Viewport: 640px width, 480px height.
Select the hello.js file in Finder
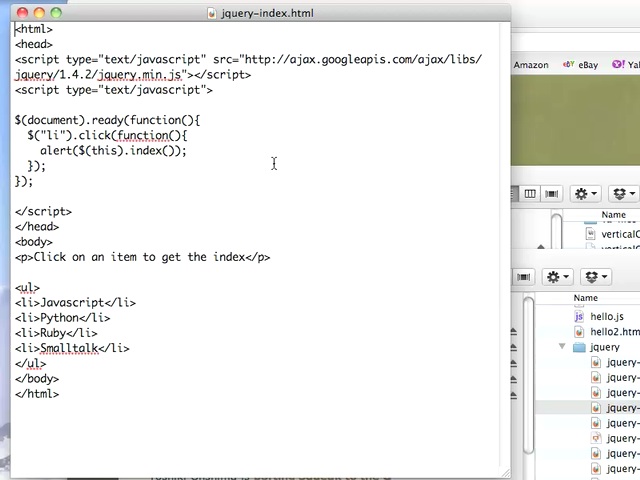(607, 316)
